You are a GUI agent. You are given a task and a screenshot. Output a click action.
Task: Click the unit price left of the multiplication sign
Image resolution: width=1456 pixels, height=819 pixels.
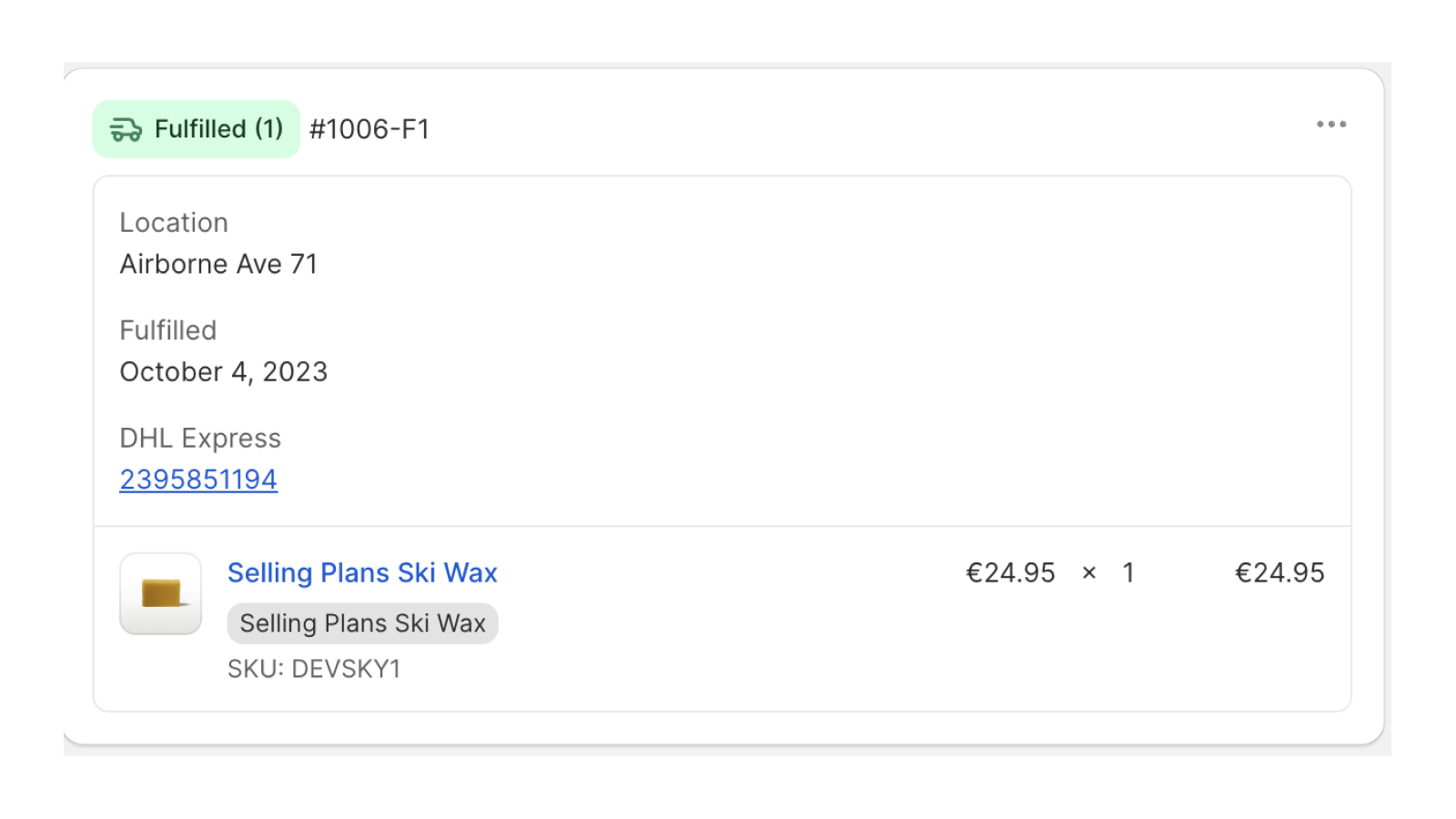tap(1010, 573)
